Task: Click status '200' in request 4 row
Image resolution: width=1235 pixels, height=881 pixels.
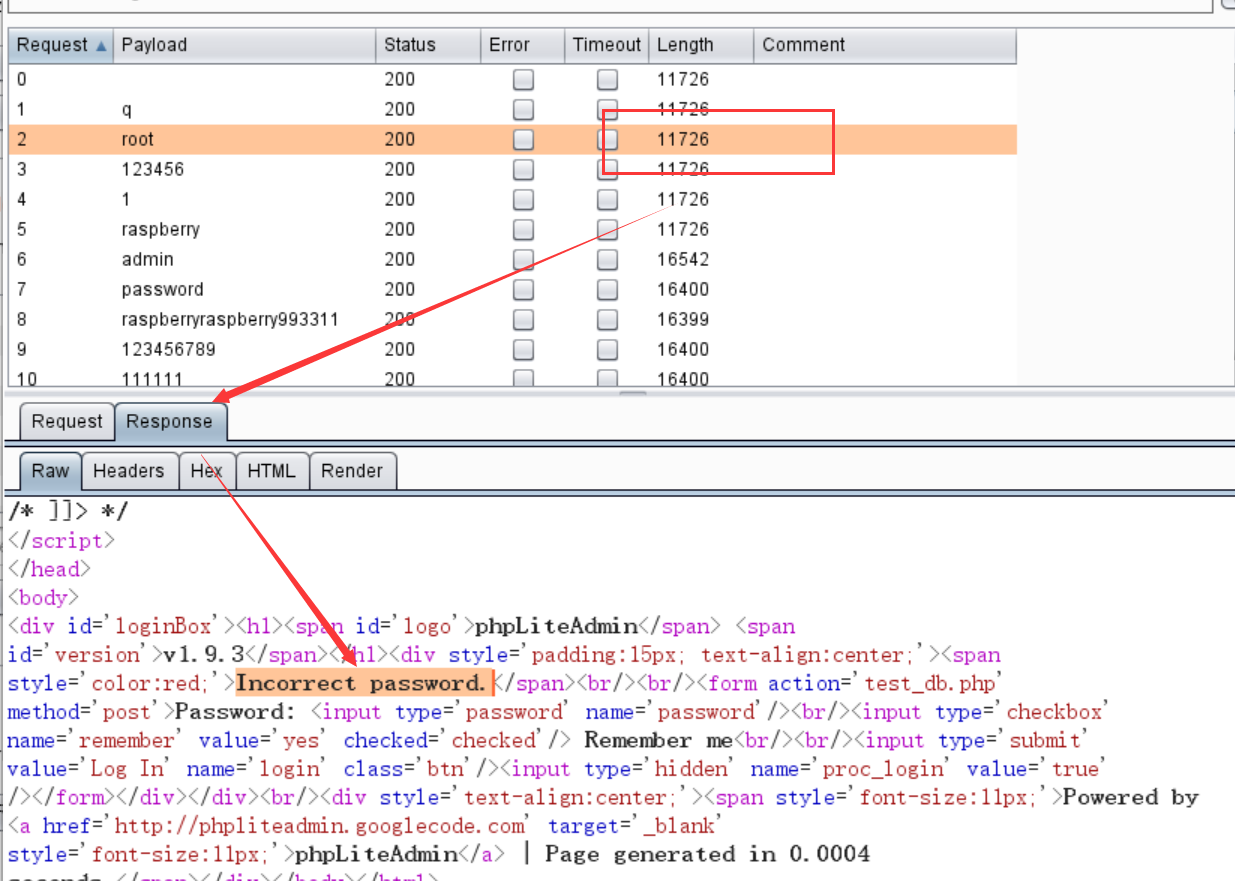Action: coord(400,200)
